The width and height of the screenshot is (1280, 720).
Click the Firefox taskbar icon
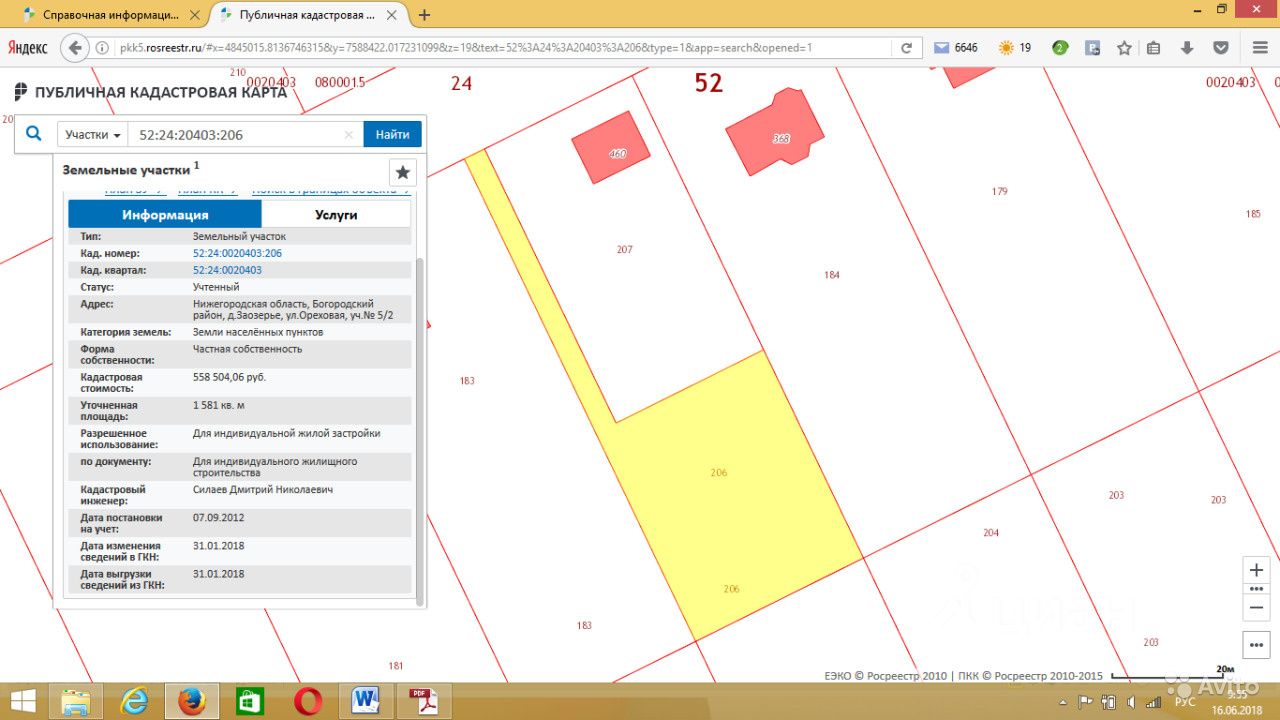[x=192, y=701]
